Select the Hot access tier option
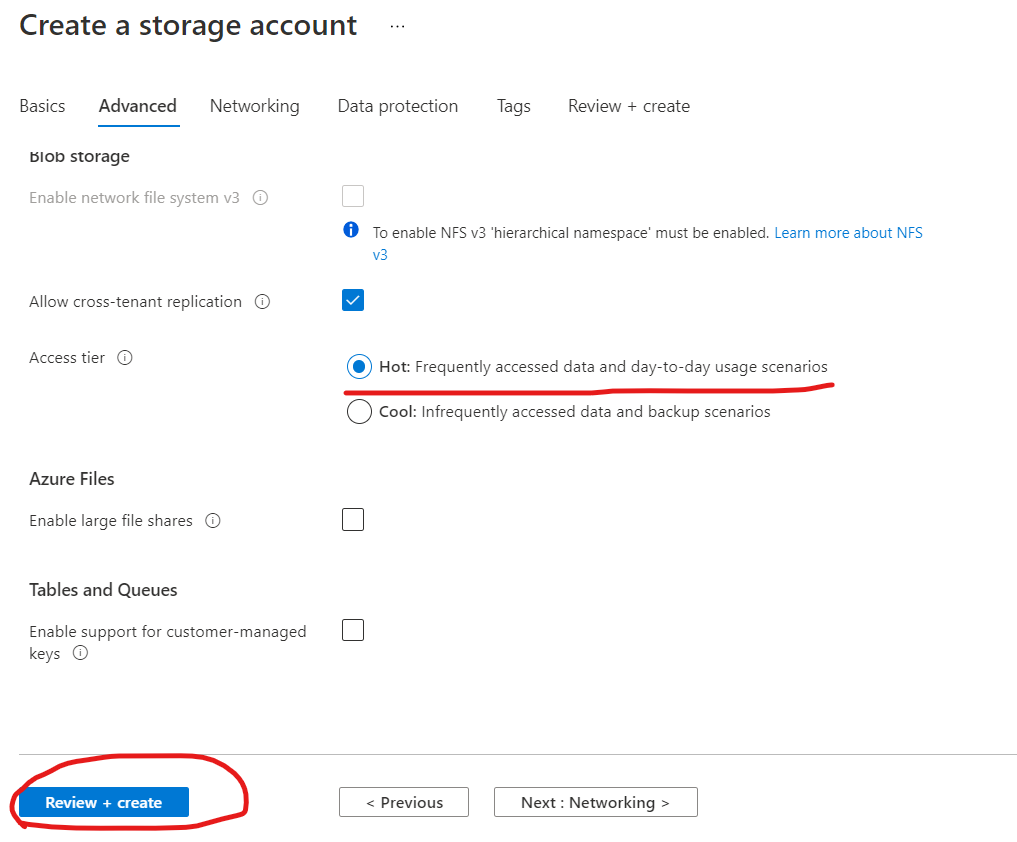Image resolution: width=1017 pixels, height=842 pixels. click(358, 366)
